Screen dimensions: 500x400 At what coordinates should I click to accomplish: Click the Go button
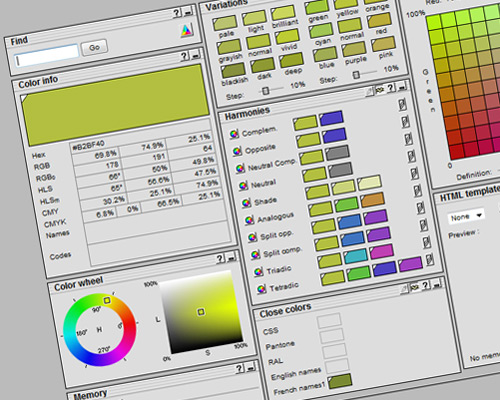(x=94, y=48)
